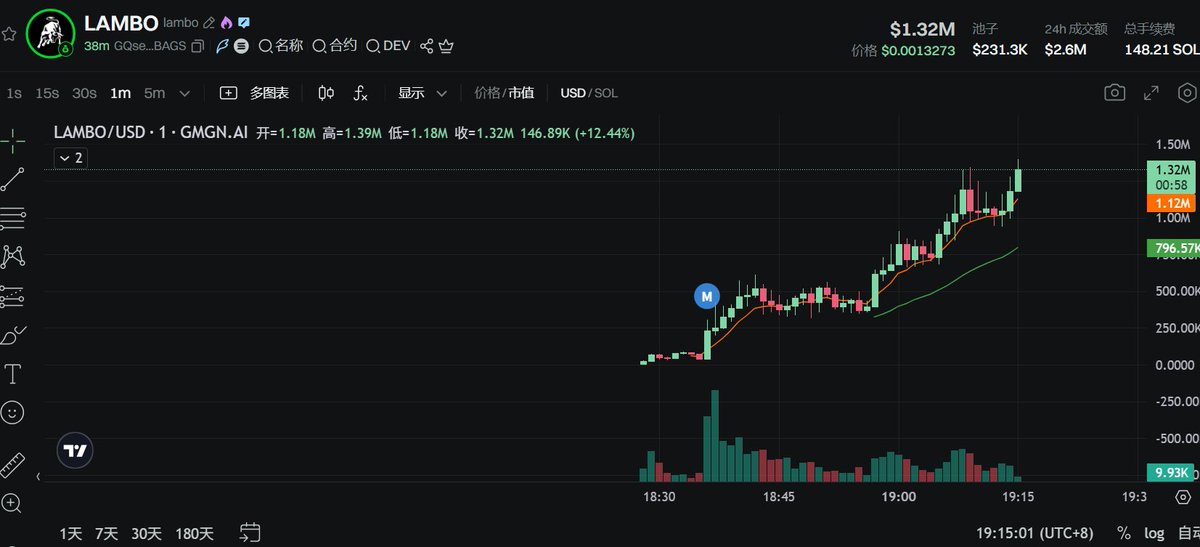
Task: Open the emoji sticker tool
Action: pyautogui.click(x=13, y=412)
